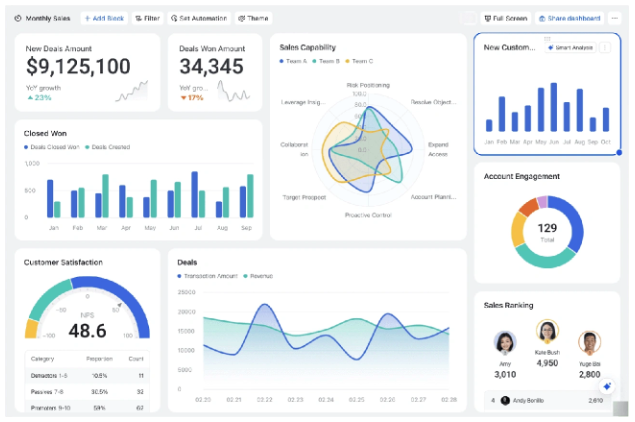Open the Theme selector
Image resolution: width=635 pixels, height=422 pixels.
click(254, 18)
